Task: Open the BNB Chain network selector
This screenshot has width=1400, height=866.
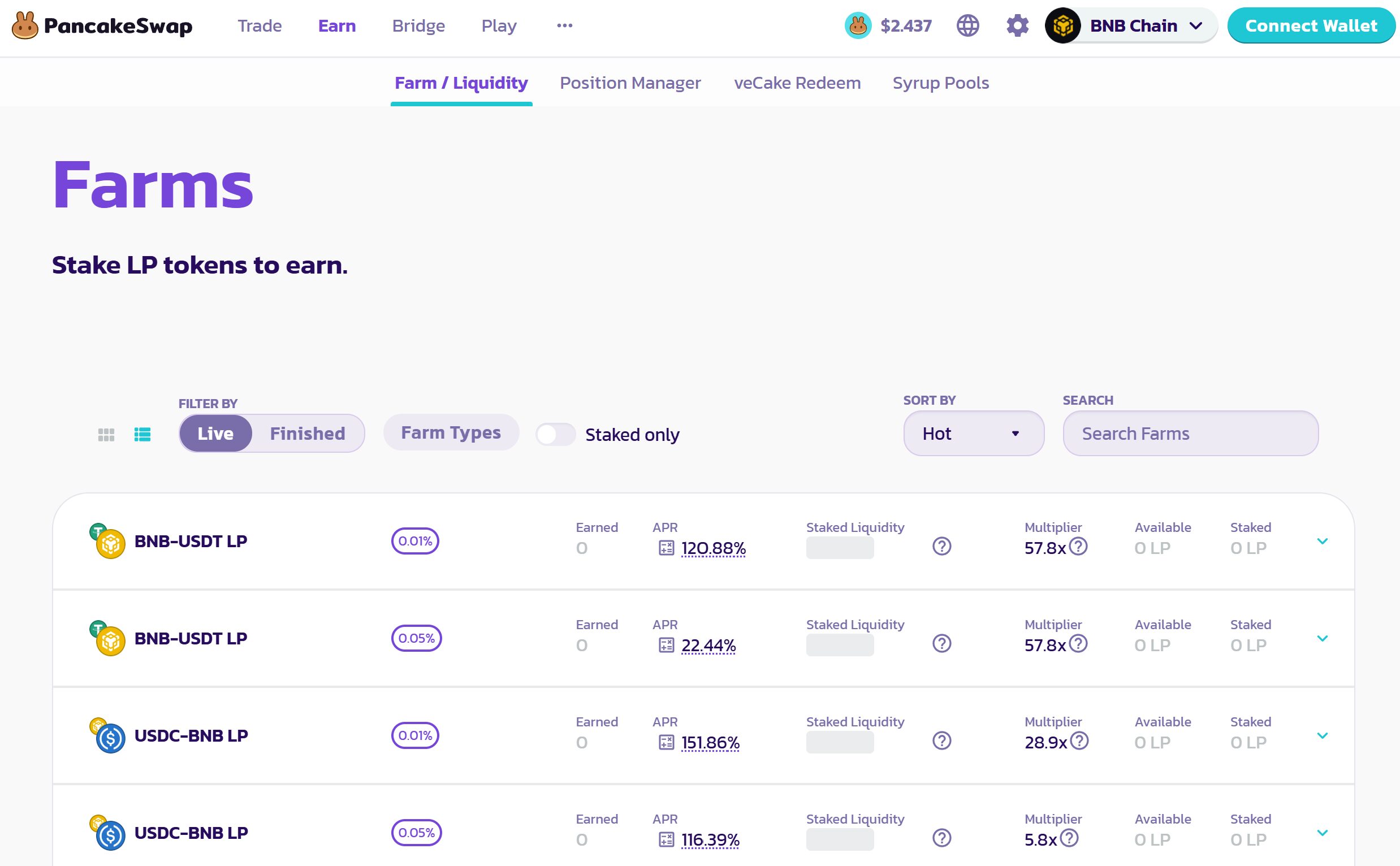Action: 1132,26
